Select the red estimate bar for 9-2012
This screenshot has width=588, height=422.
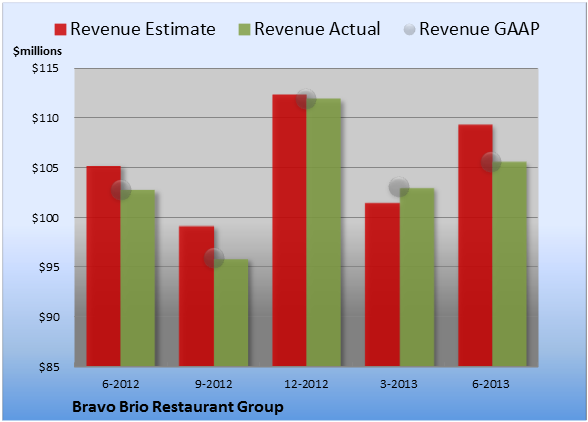(x=196, y=296)
